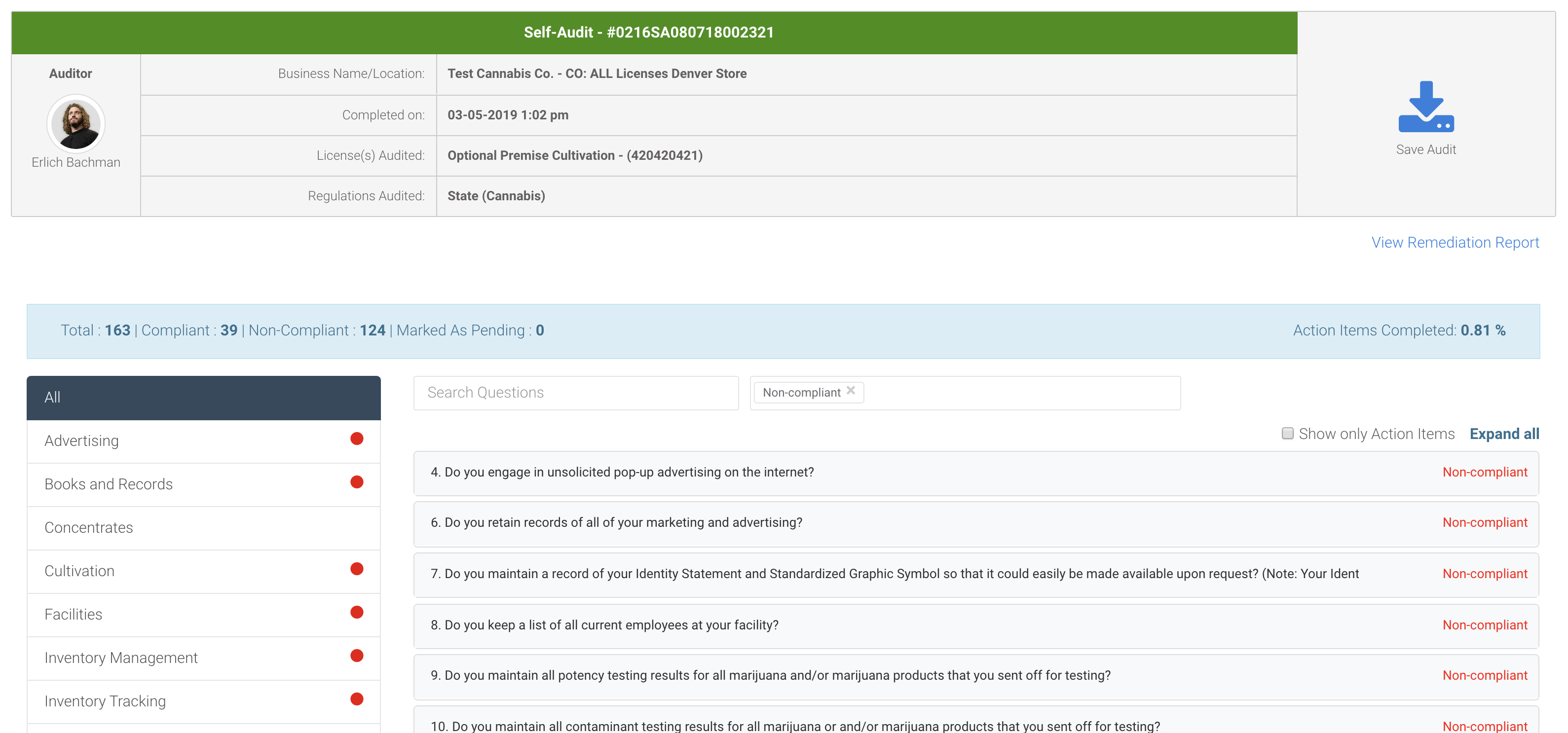Click State (Cannabis) regulations value

pos(496,196)
